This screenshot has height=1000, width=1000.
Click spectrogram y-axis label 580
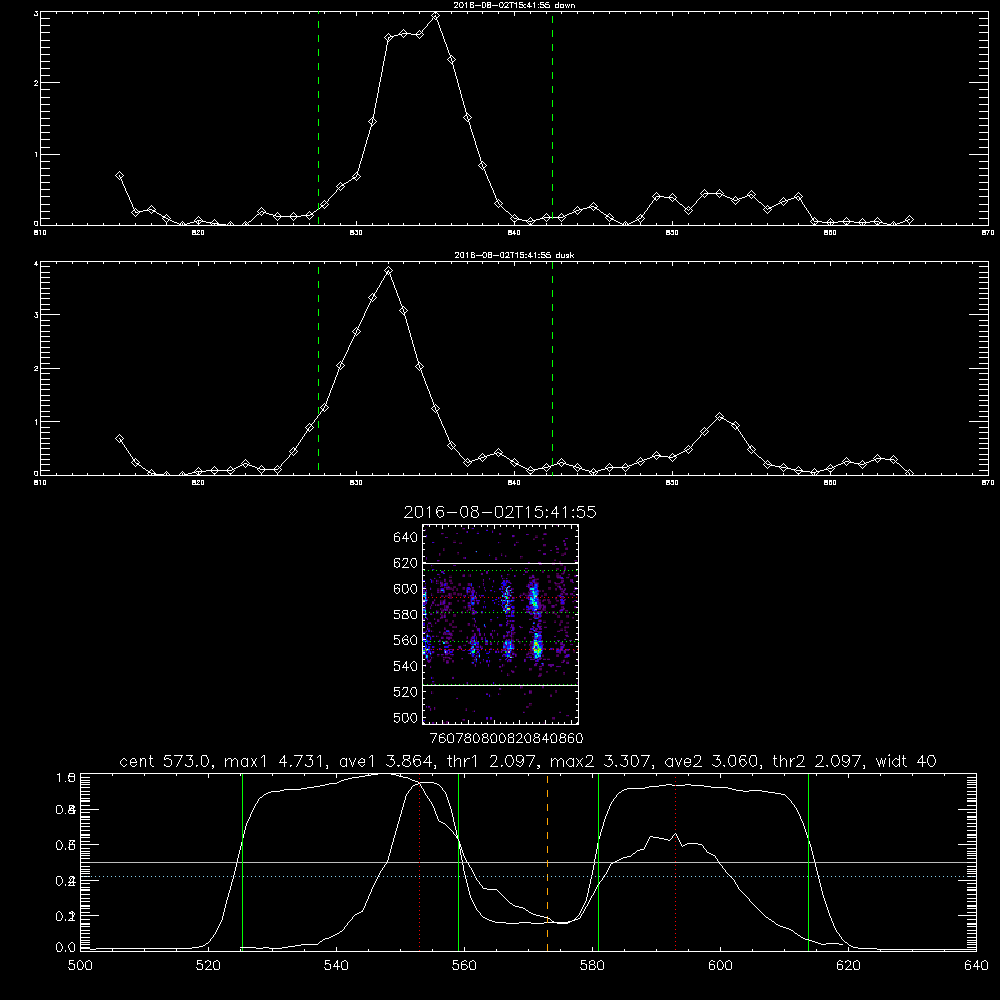[x=406, y=615]
